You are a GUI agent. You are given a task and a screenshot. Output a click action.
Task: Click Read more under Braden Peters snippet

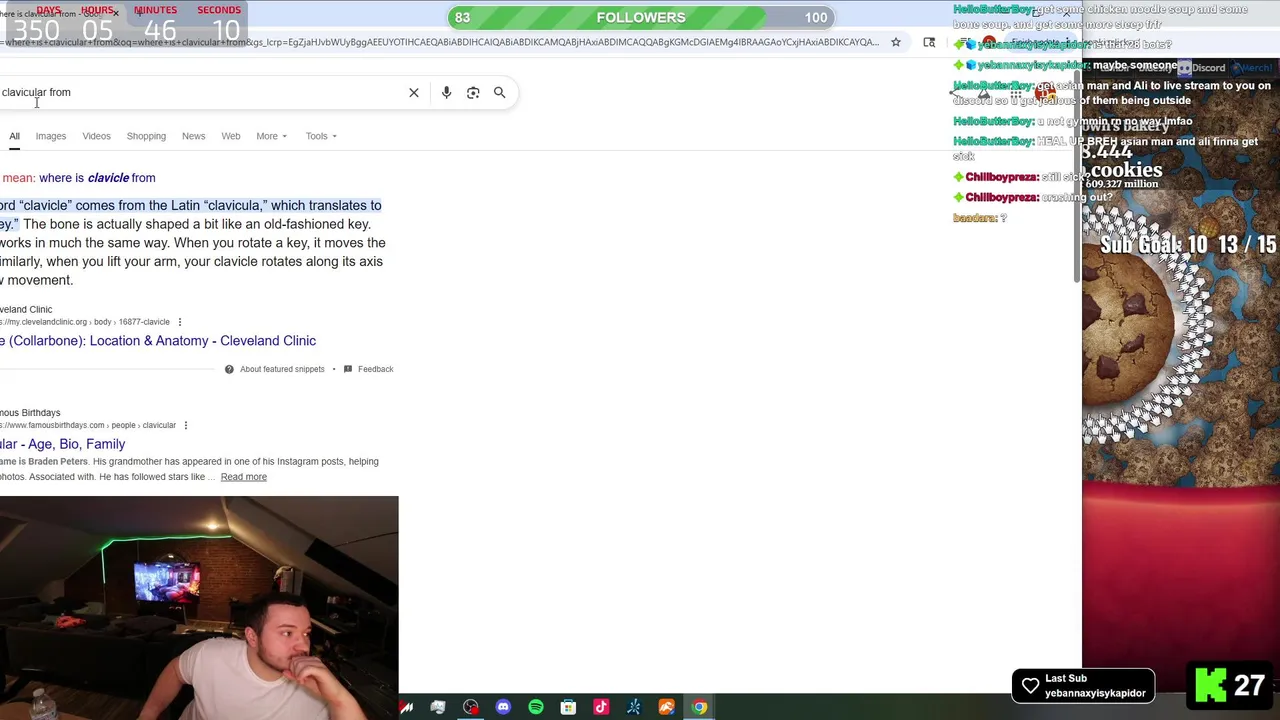pyautogui.click(x=243, y=477)
